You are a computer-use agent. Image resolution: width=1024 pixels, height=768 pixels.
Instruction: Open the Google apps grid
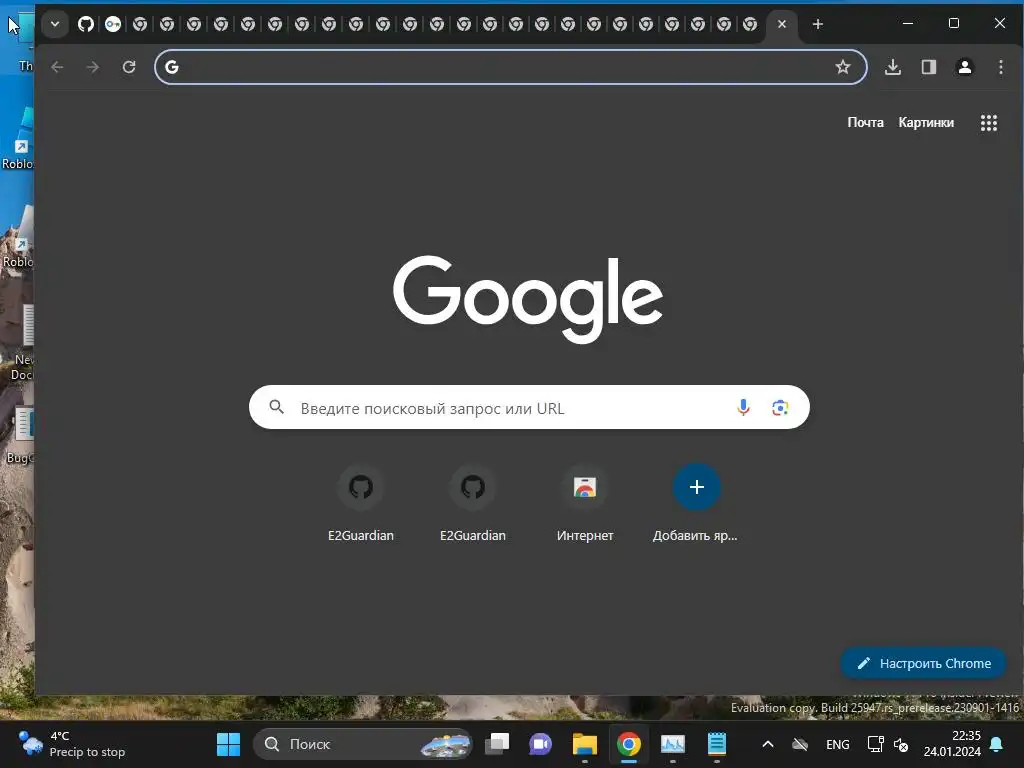point(989,123)
